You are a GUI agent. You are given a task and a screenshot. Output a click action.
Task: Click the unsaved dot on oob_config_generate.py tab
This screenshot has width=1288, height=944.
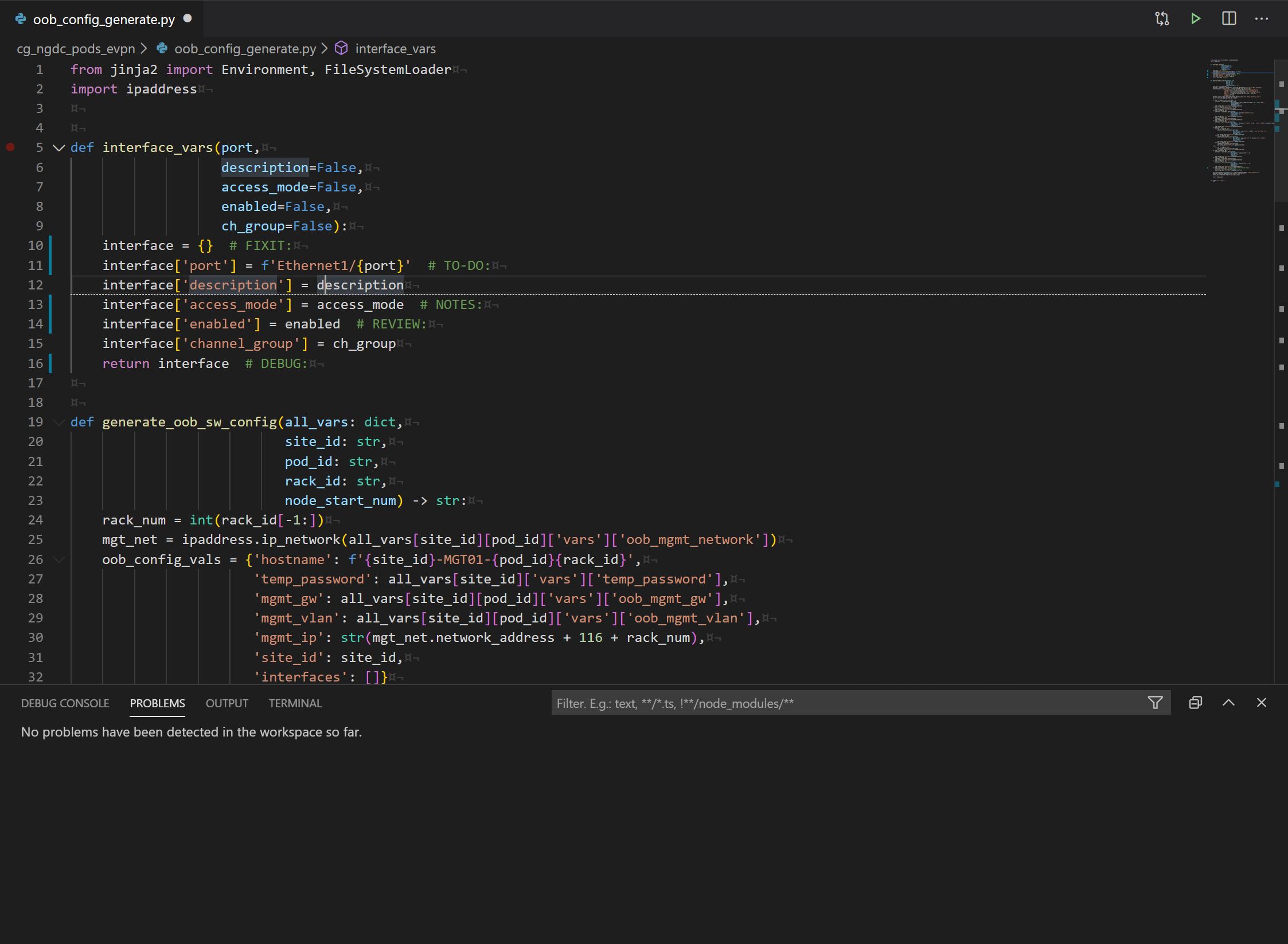click(188, 19)
